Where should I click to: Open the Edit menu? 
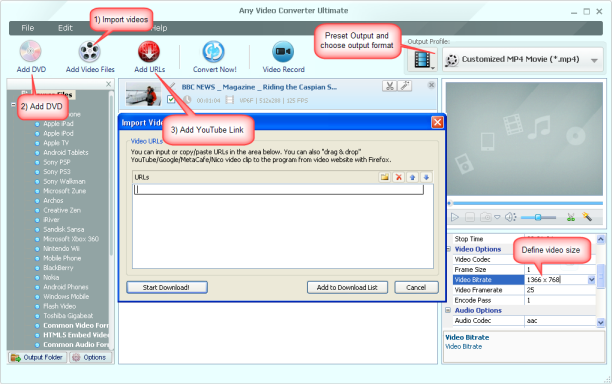point(65,28)
